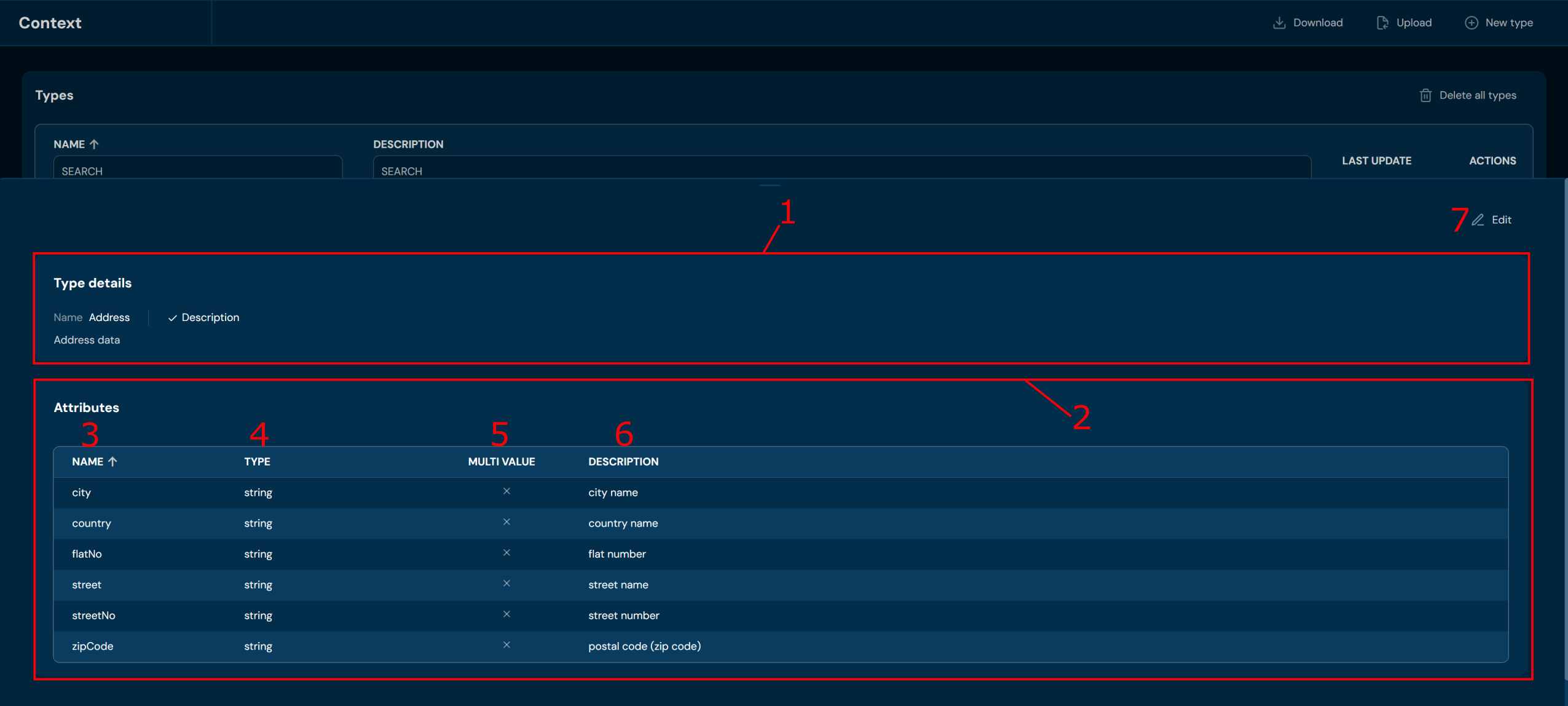
Task: Toggle the Description checkmark in Type details
Action: pyautogui.click(x=173, y=318)
